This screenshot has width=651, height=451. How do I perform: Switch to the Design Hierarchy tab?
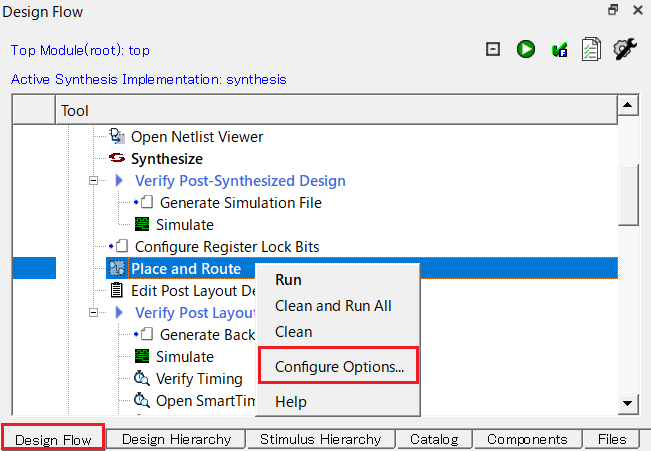click(x=176, y=439)
